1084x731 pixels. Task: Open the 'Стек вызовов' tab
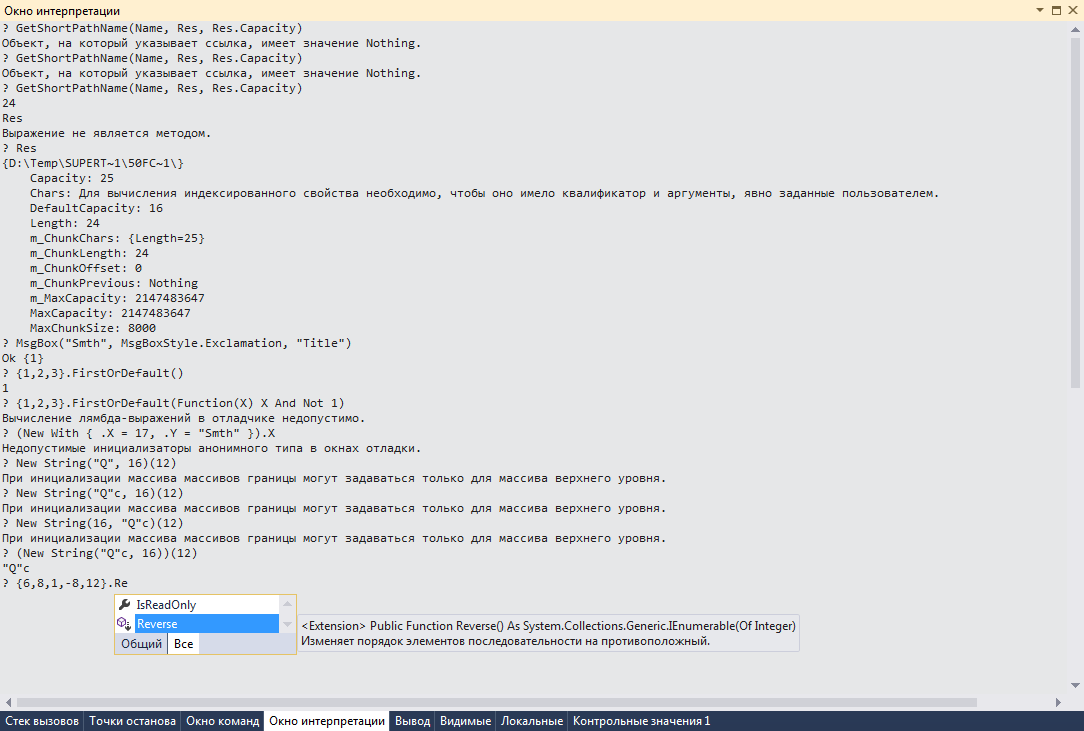(x=42, y=721)
